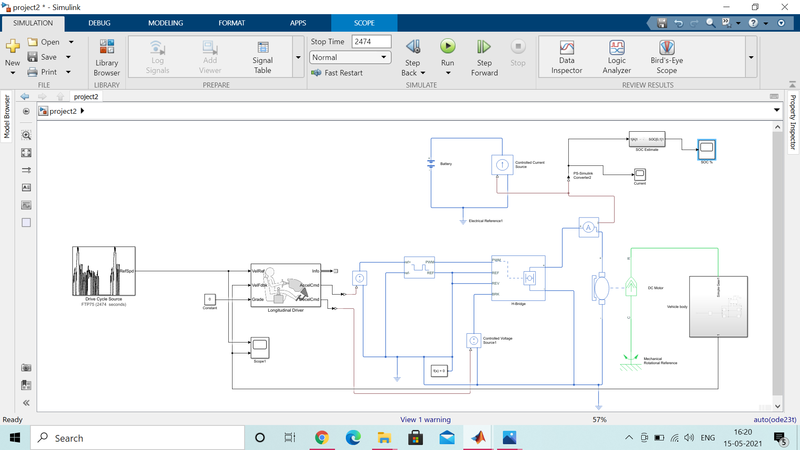
Task: Toggle Fast Restart
Action: point(337,73)
